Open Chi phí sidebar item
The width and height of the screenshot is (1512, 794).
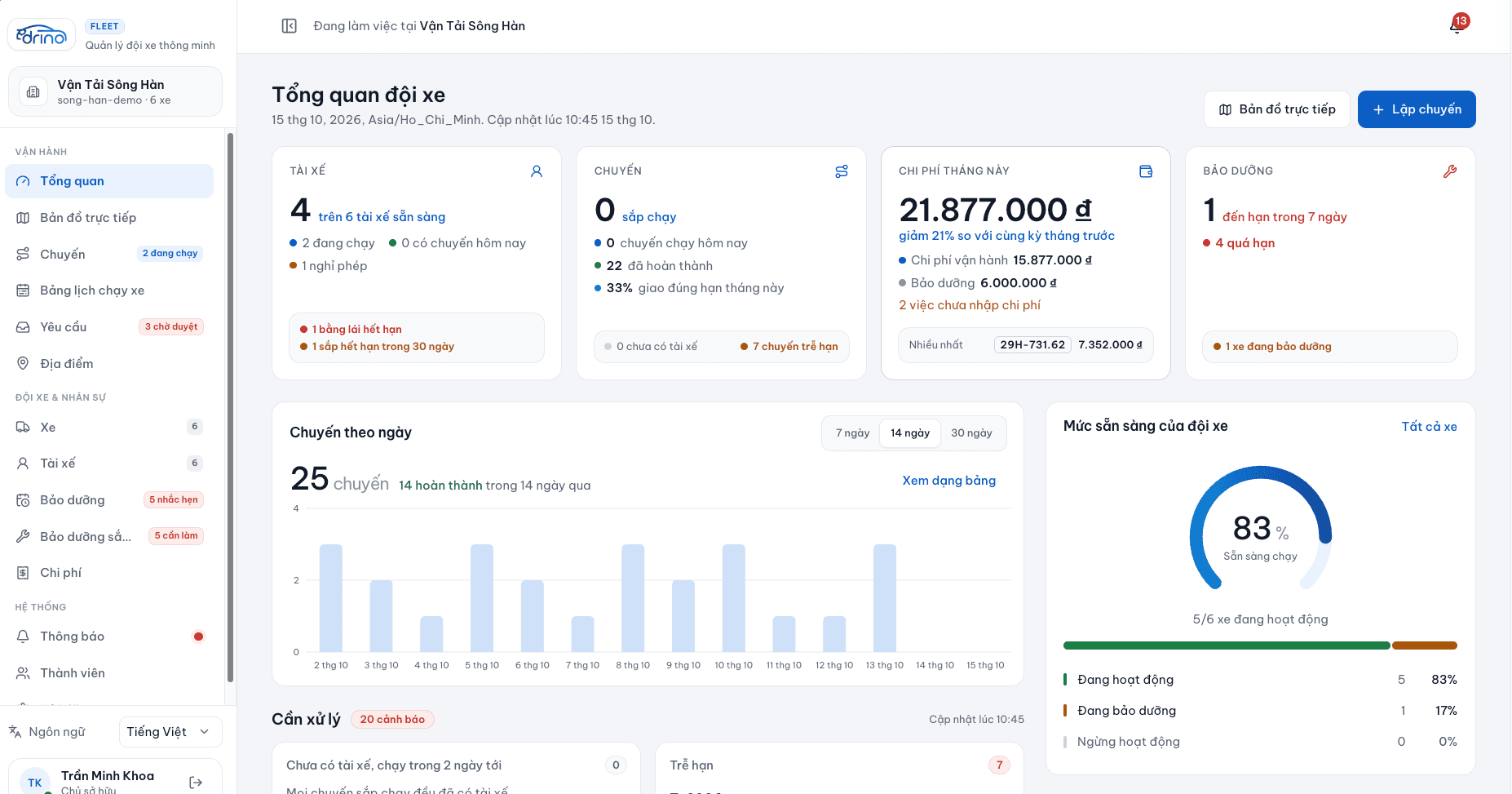coord(109,573)
